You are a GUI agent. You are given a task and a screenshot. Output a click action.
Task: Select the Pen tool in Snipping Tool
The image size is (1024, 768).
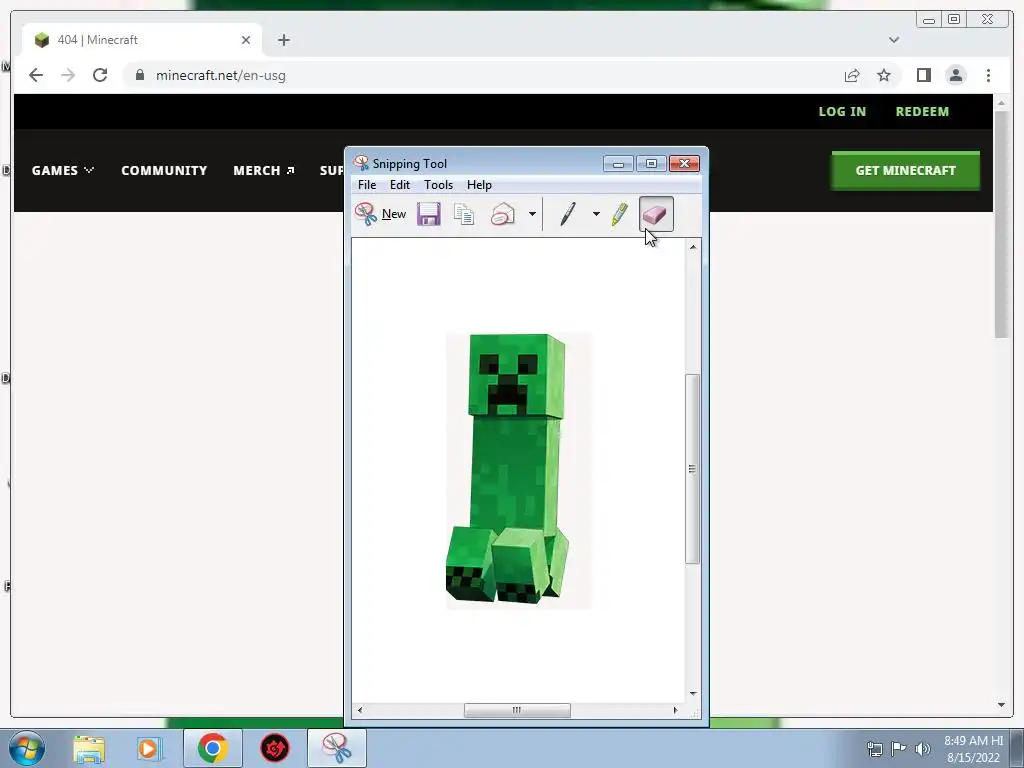[568, 214]
